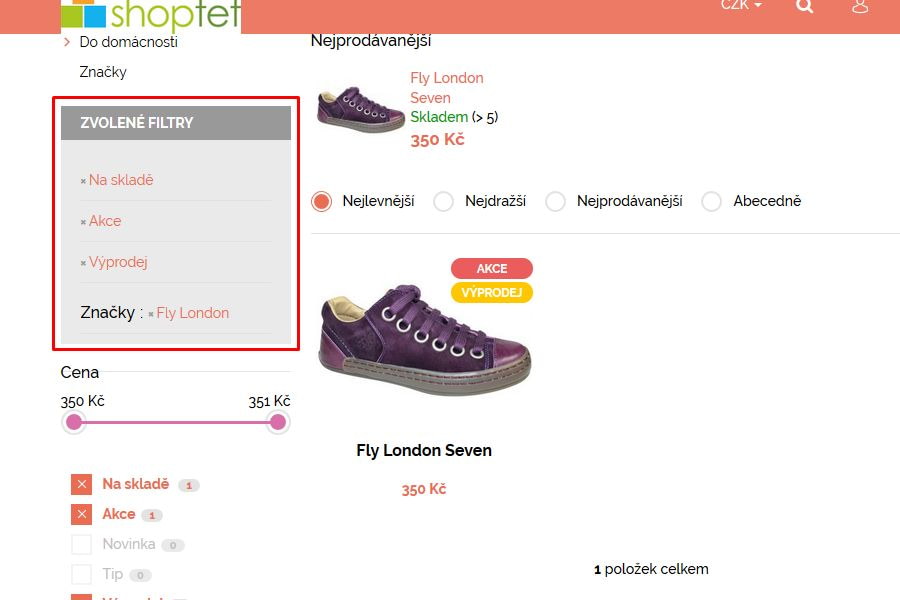Remove the Fly London brand filter
The image size is (900, 600).
(x=188, y=313)
